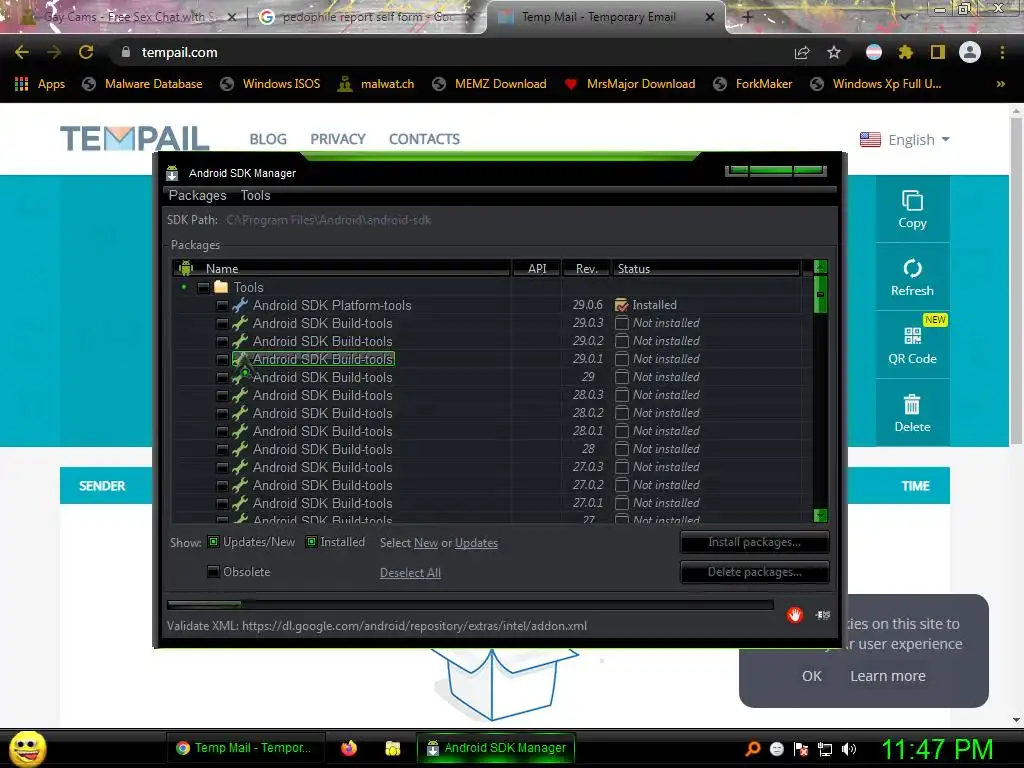1024x768 pixels.
Task: Delete the temporary email address
Action: pyautogui.click(x=912, y=413)
